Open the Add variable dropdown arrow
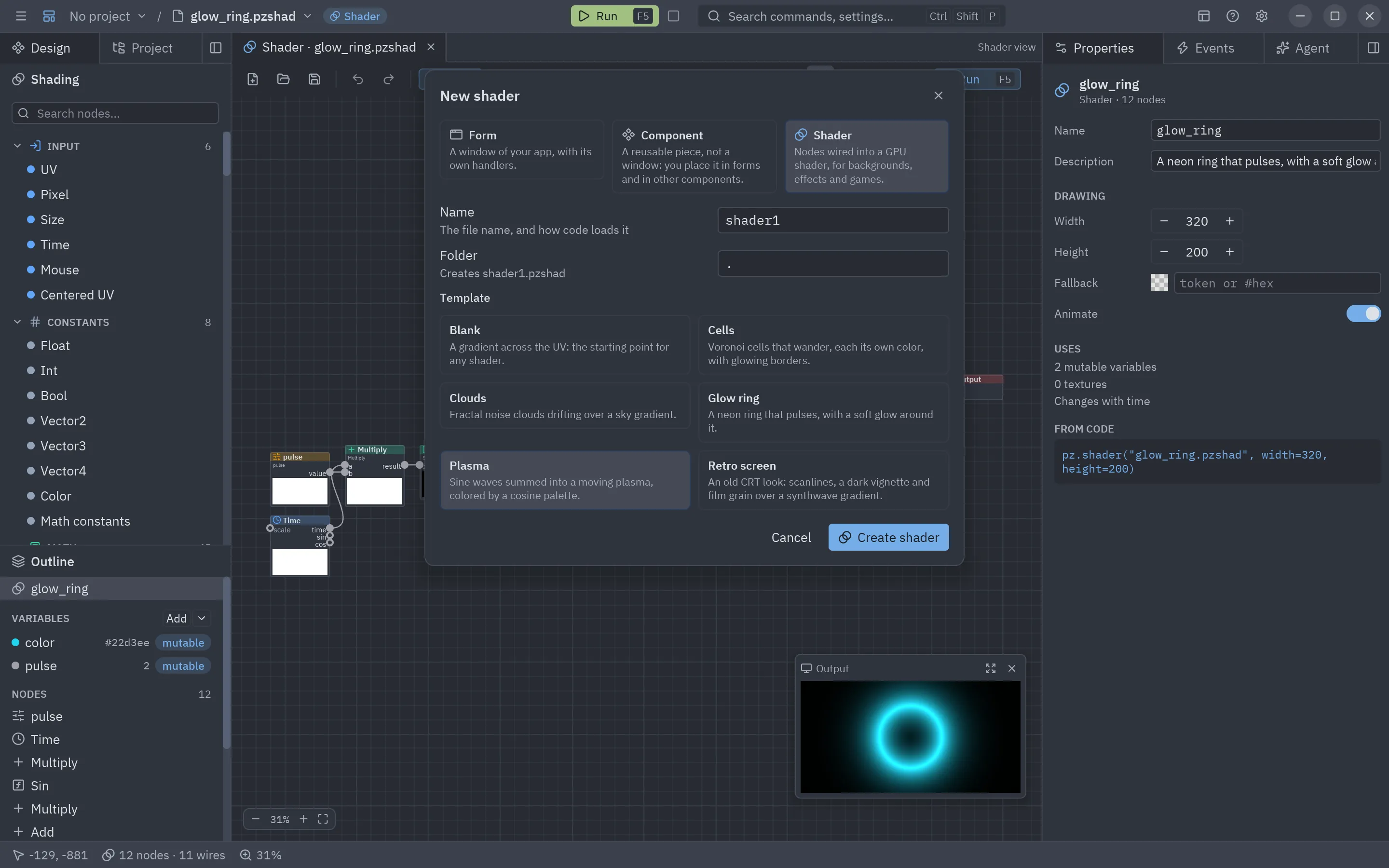The width and height of the screenshot is (1389, 868). [x=202, y=618]
